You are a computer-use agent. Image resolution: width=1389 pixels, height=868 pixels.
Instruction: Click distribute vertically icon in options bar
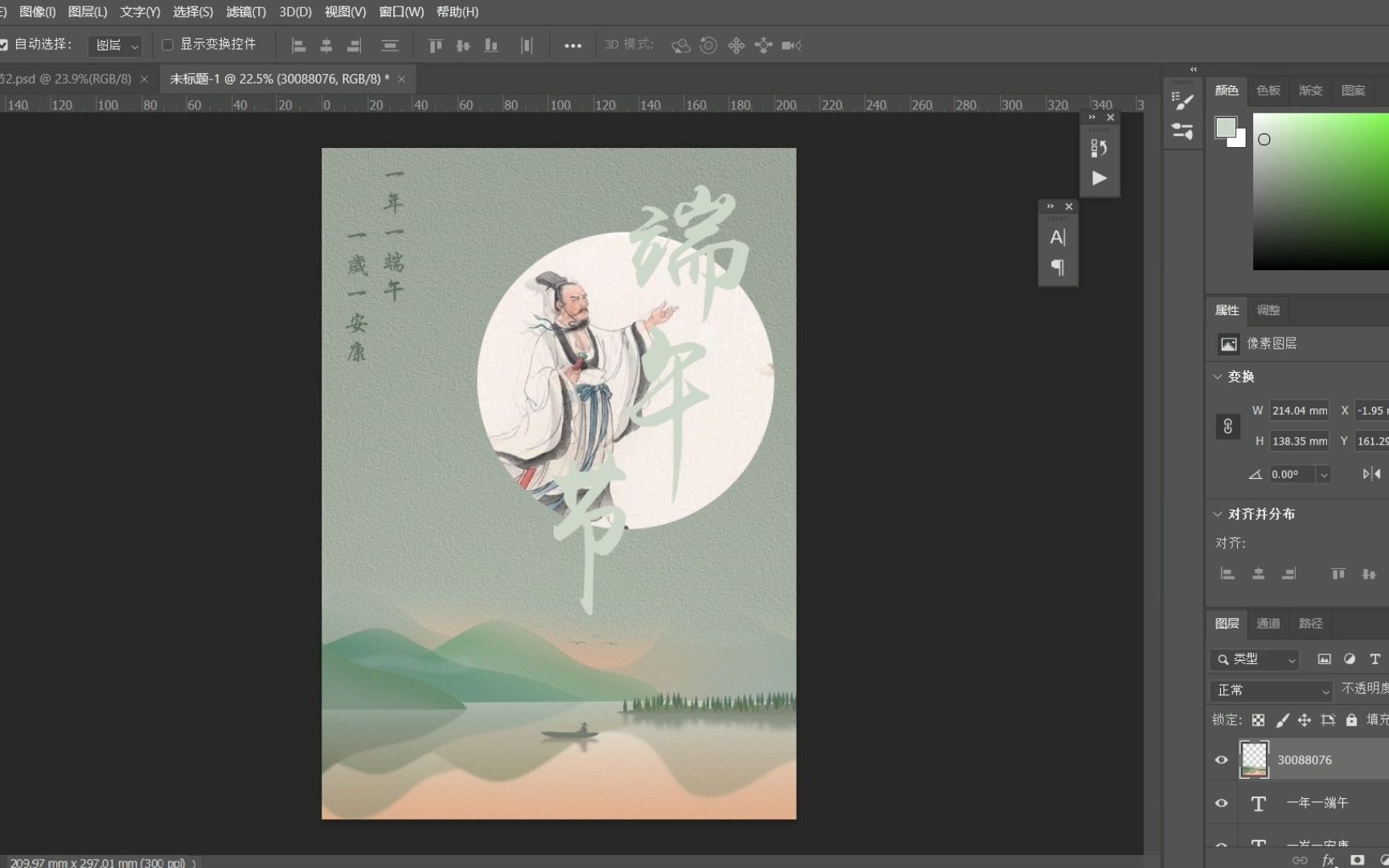coord(390,46)
